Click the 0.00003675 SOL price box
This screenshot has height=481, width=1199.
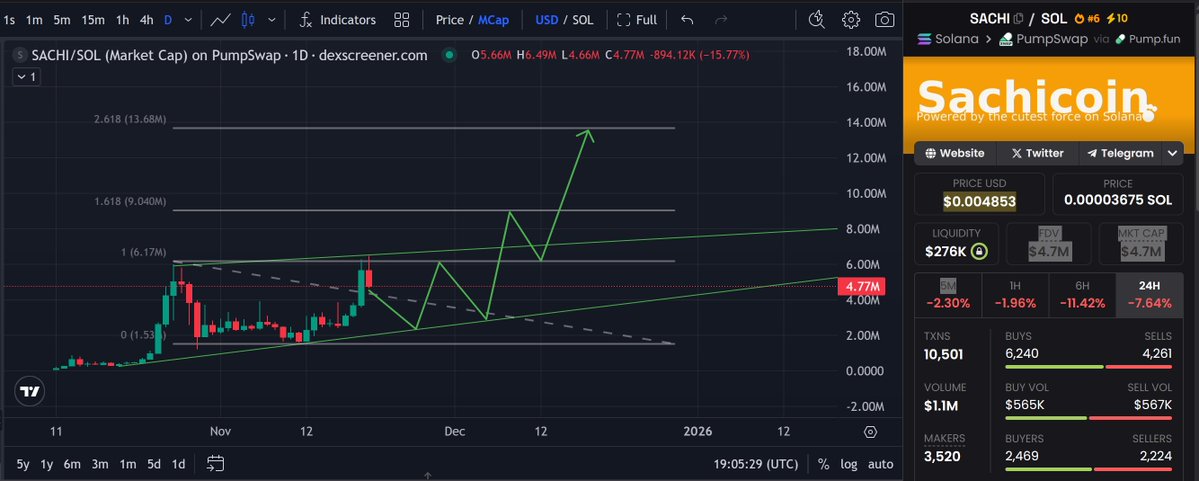[x=1118, y=194]
